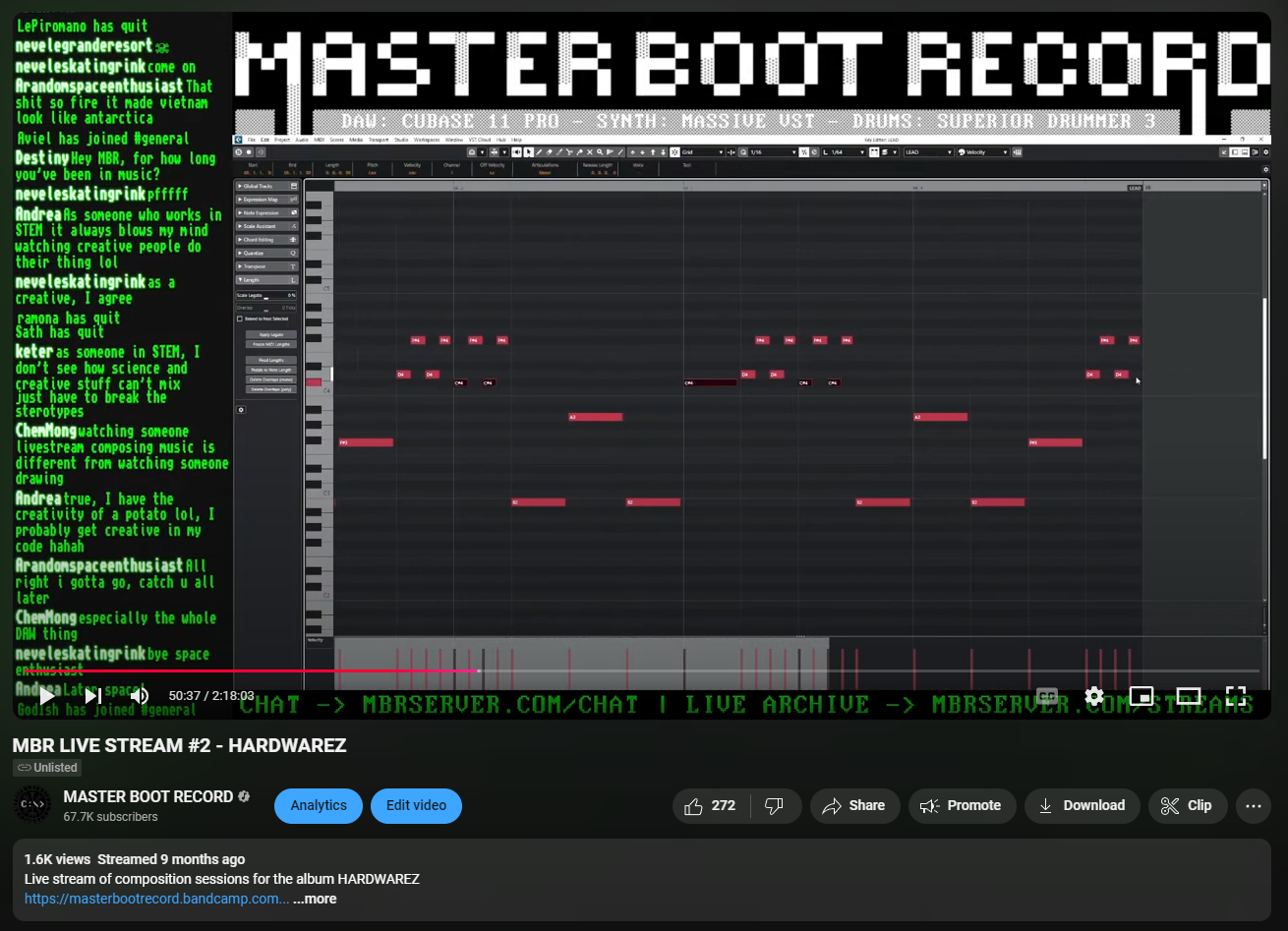Click the masterbootrecord bandcamp link
The width and height of the screenshot is (1288, 931).
pos(155,898)
